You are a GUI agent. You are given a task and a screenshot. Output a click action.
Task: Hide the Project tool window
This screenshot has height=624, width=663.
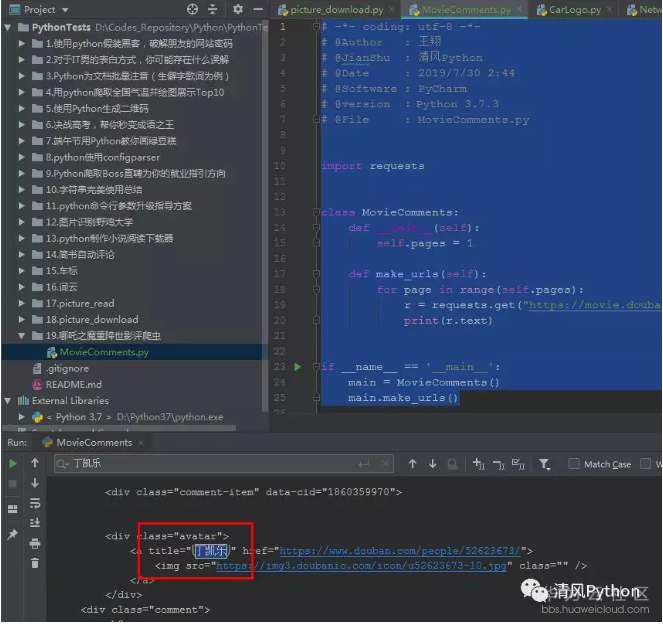pyautogui.click(x=258, y=9)
